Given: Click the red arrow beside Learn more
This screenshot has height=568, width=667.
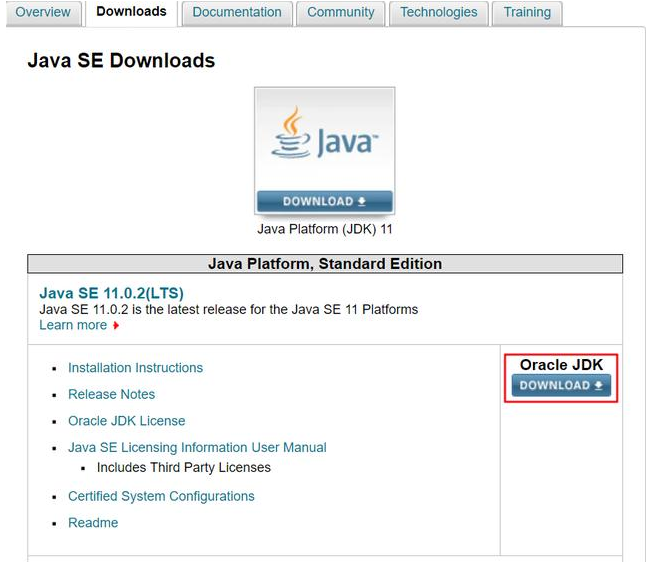Looking at the screenshot, I should pyautogui.click(x=116, y=326).
